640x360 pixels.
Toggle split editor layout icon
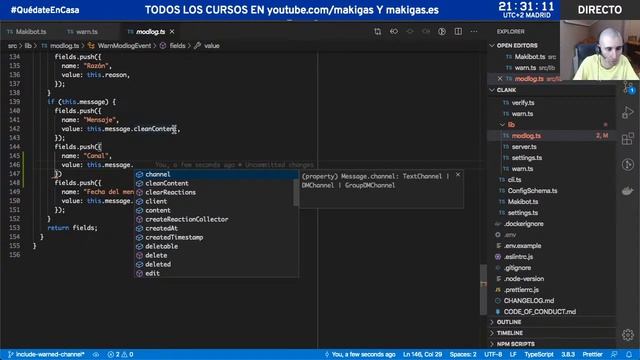(x=458, y=31)
